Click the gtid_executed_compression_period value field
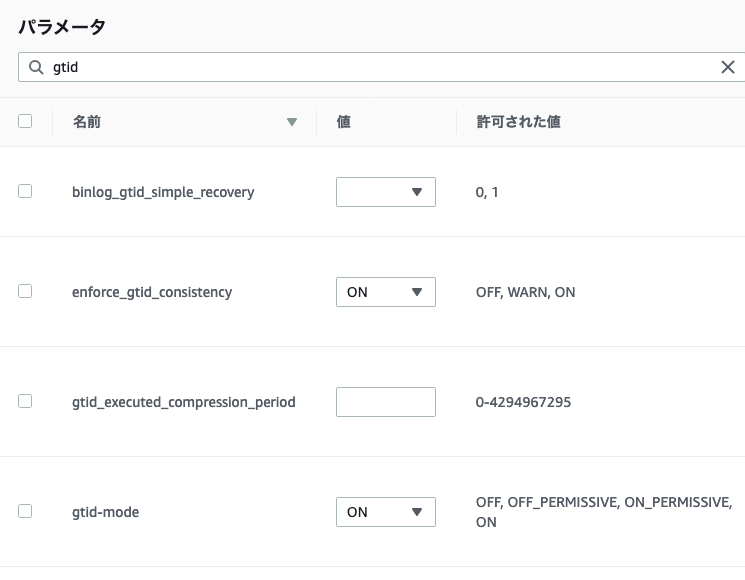The image size is (745, 580). (x=386, y=402)
